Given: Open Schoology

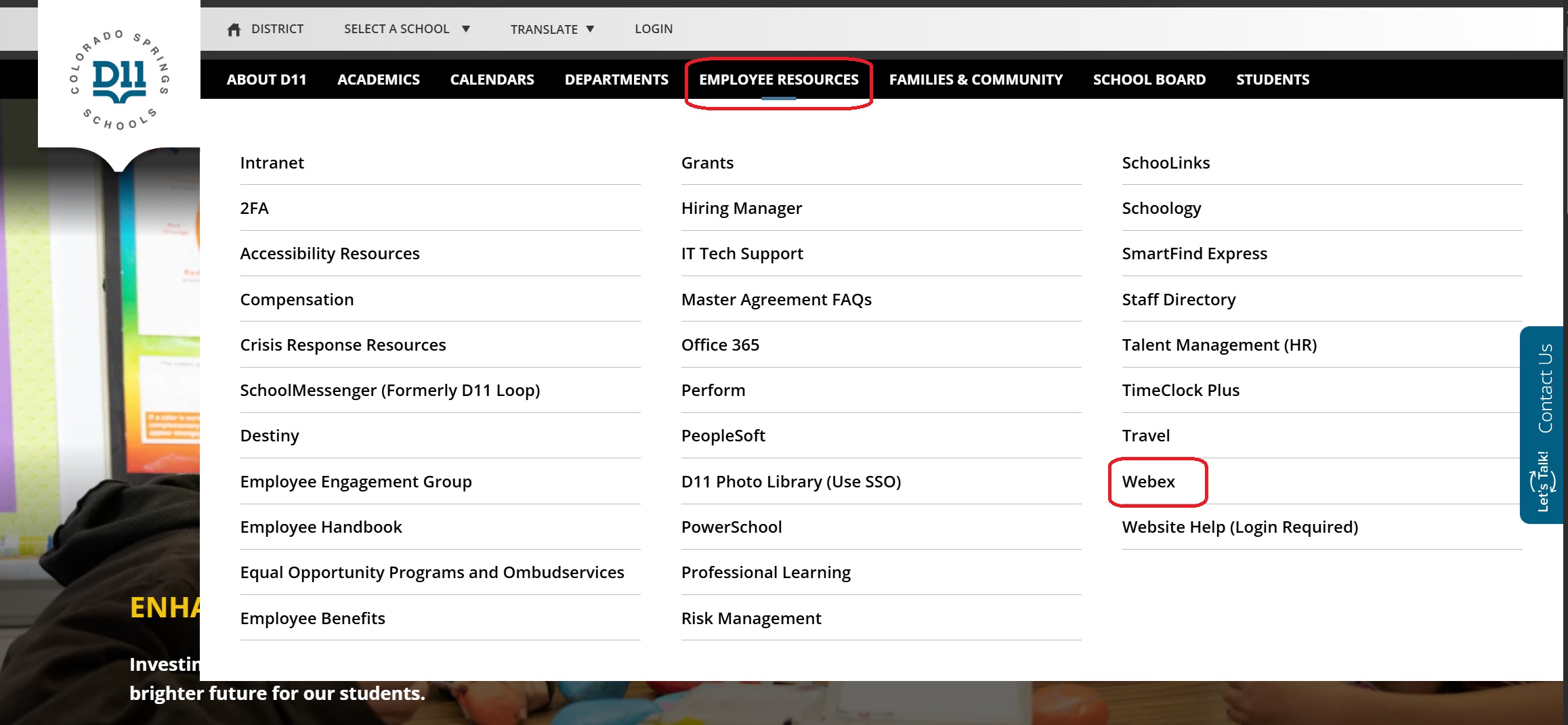Looking at the screenshot, I should pyautogui.click(x=1162, y=208).
